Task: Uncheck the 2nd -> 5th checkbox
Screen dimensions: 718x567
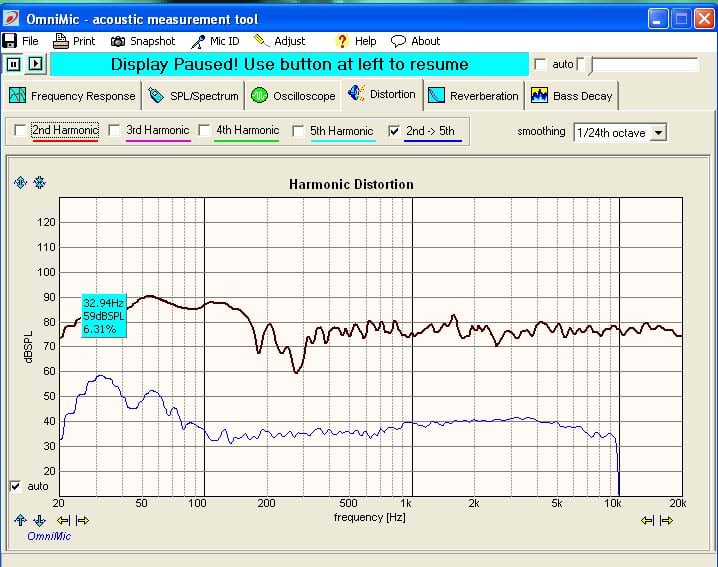Action: (393, 131)
